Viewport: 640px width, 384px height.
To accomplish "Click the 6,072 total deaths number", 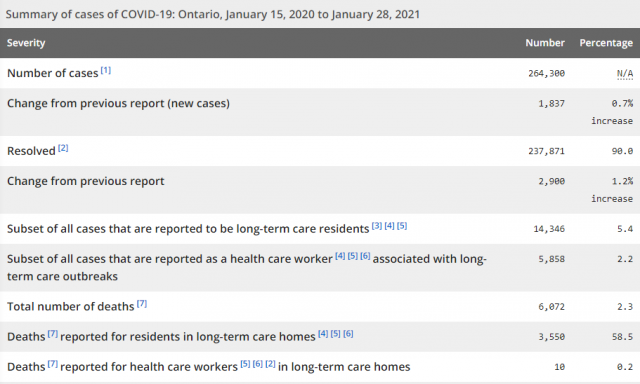I will point(551,307).
